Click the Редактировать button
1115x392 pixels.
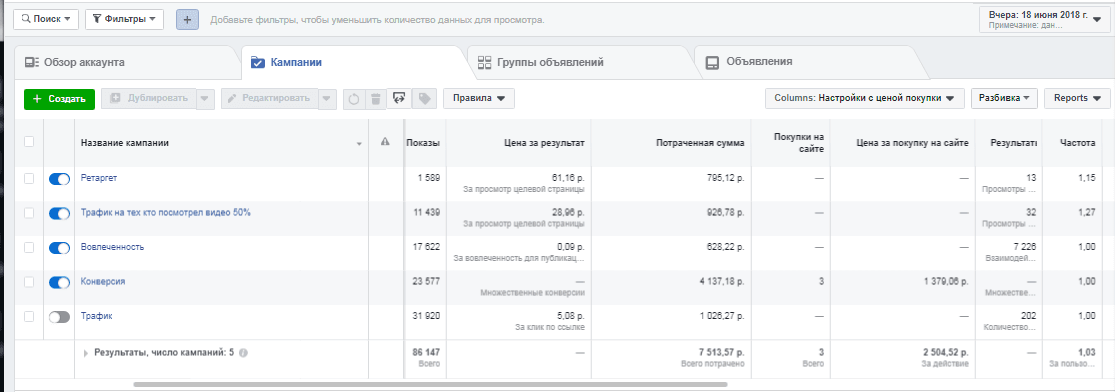(270, 99)
